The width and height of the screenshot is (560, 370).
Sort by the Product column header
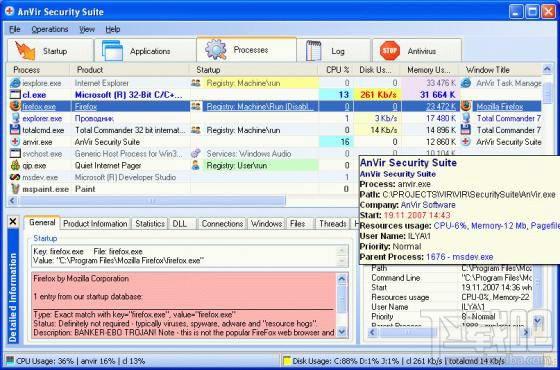(x=129, y=70)
